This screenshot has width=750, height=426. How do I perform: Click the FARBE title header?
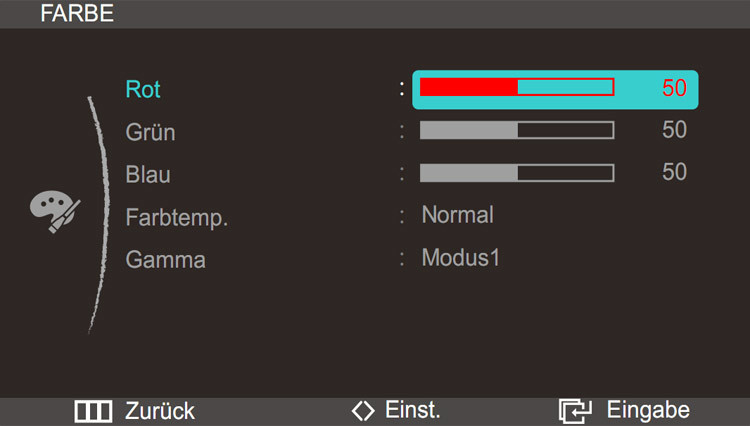point(77,13)
